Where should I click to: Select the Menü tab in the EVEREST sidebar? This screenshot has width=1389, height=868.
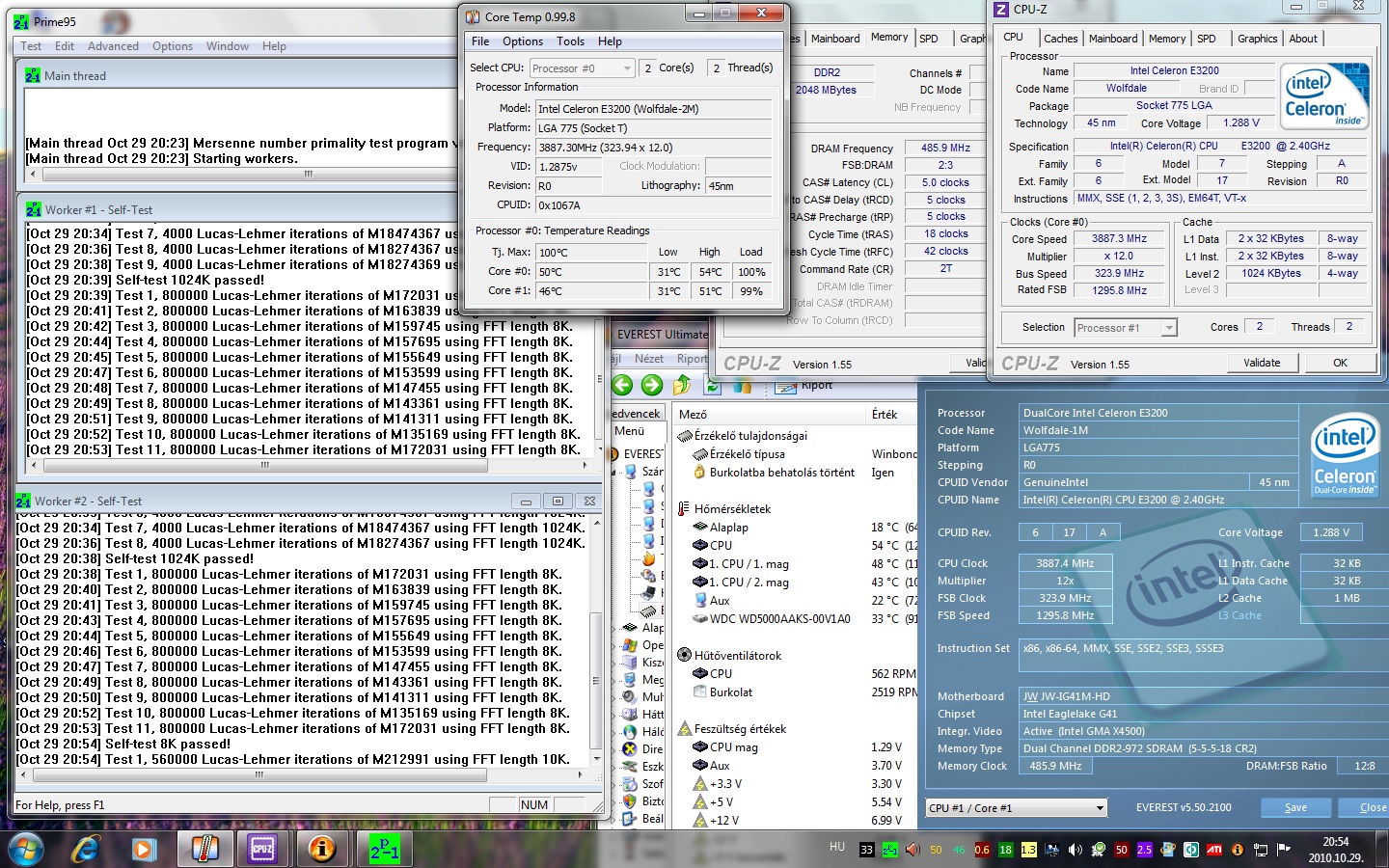630,431
